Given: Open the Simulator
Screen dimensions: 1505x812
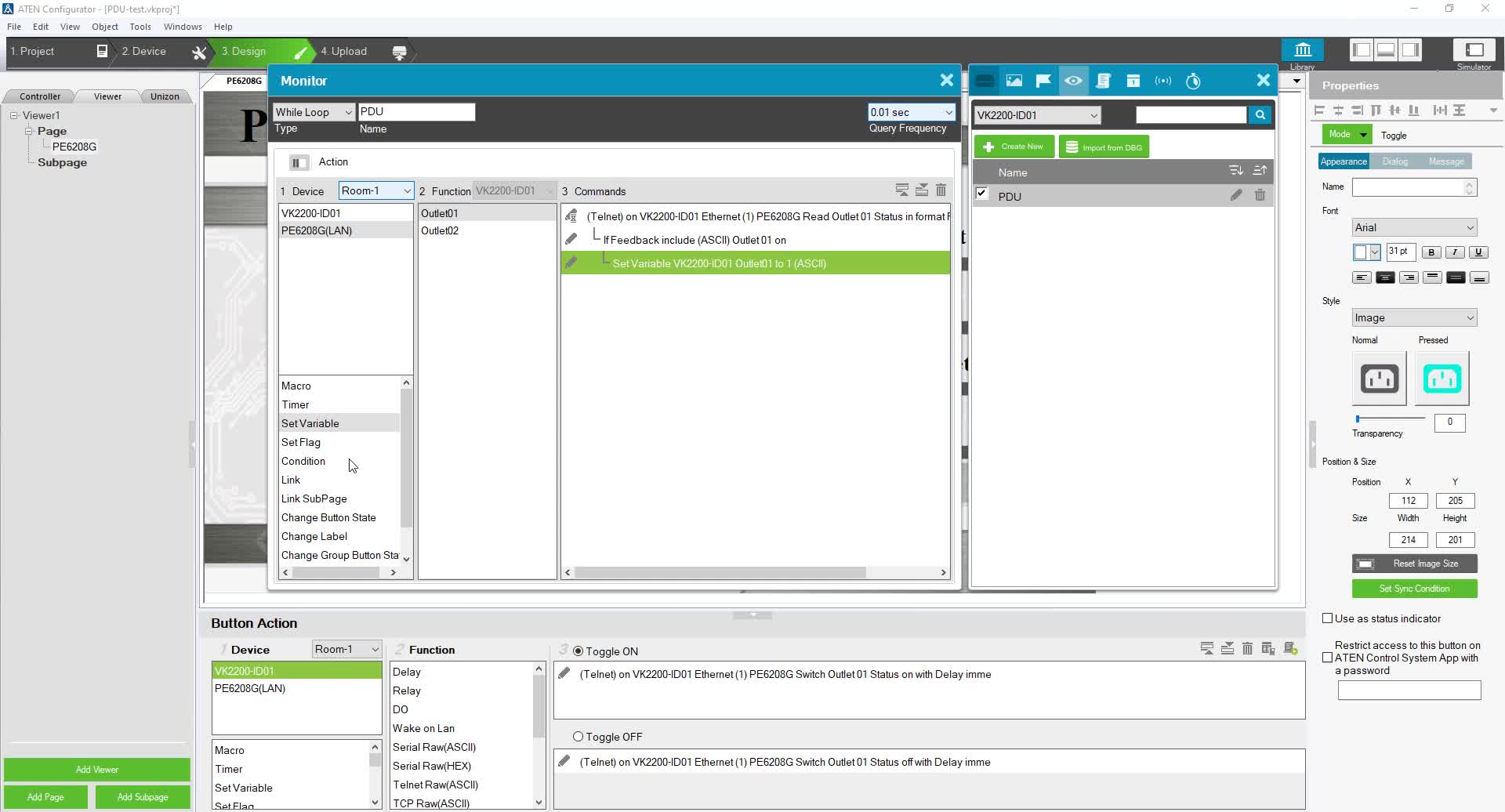Looking at the screenshot, I should point(1474,52).
